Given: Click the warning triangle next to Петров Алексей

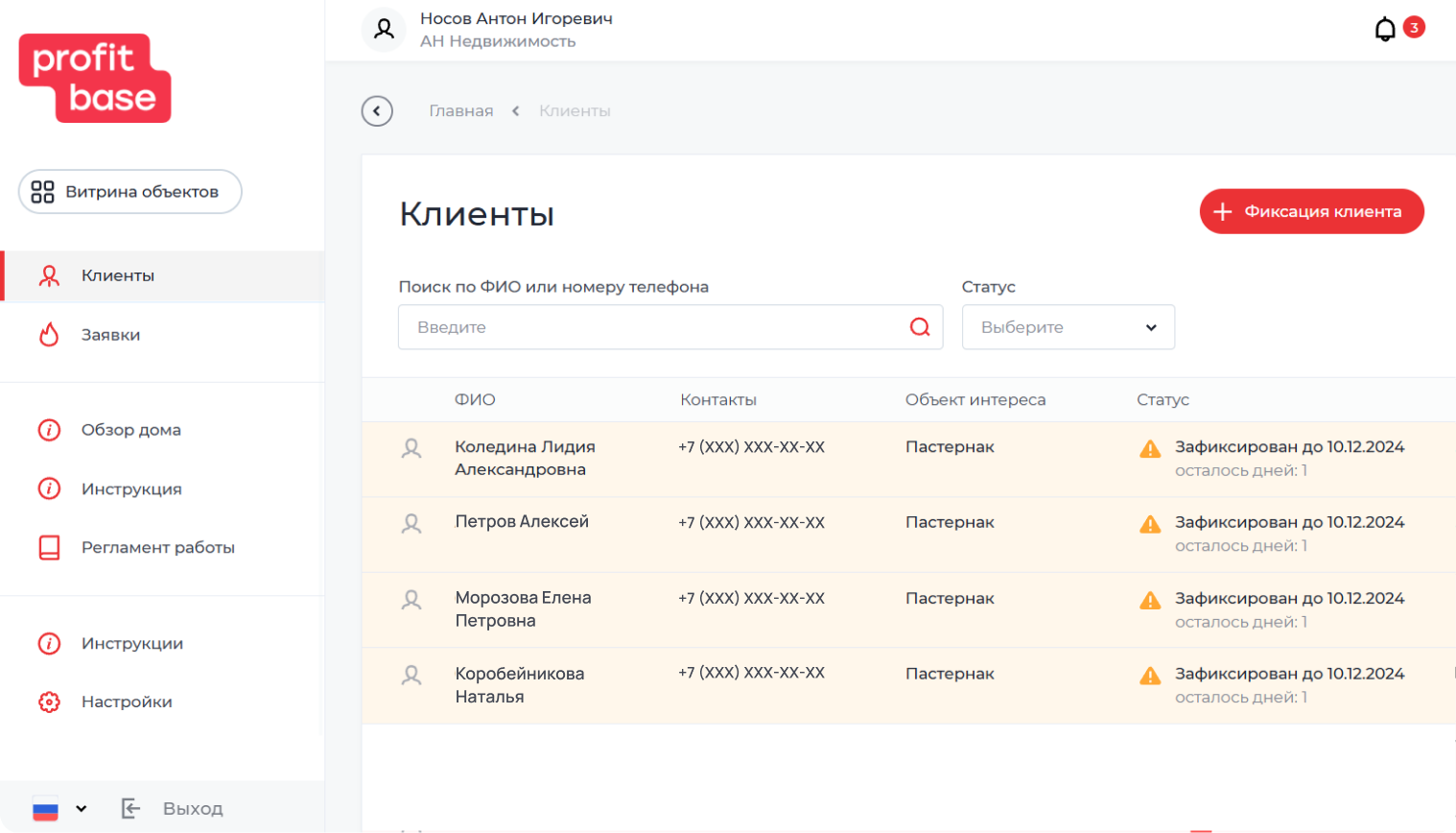Looking at the screenshot, I should coord(1149,523).
